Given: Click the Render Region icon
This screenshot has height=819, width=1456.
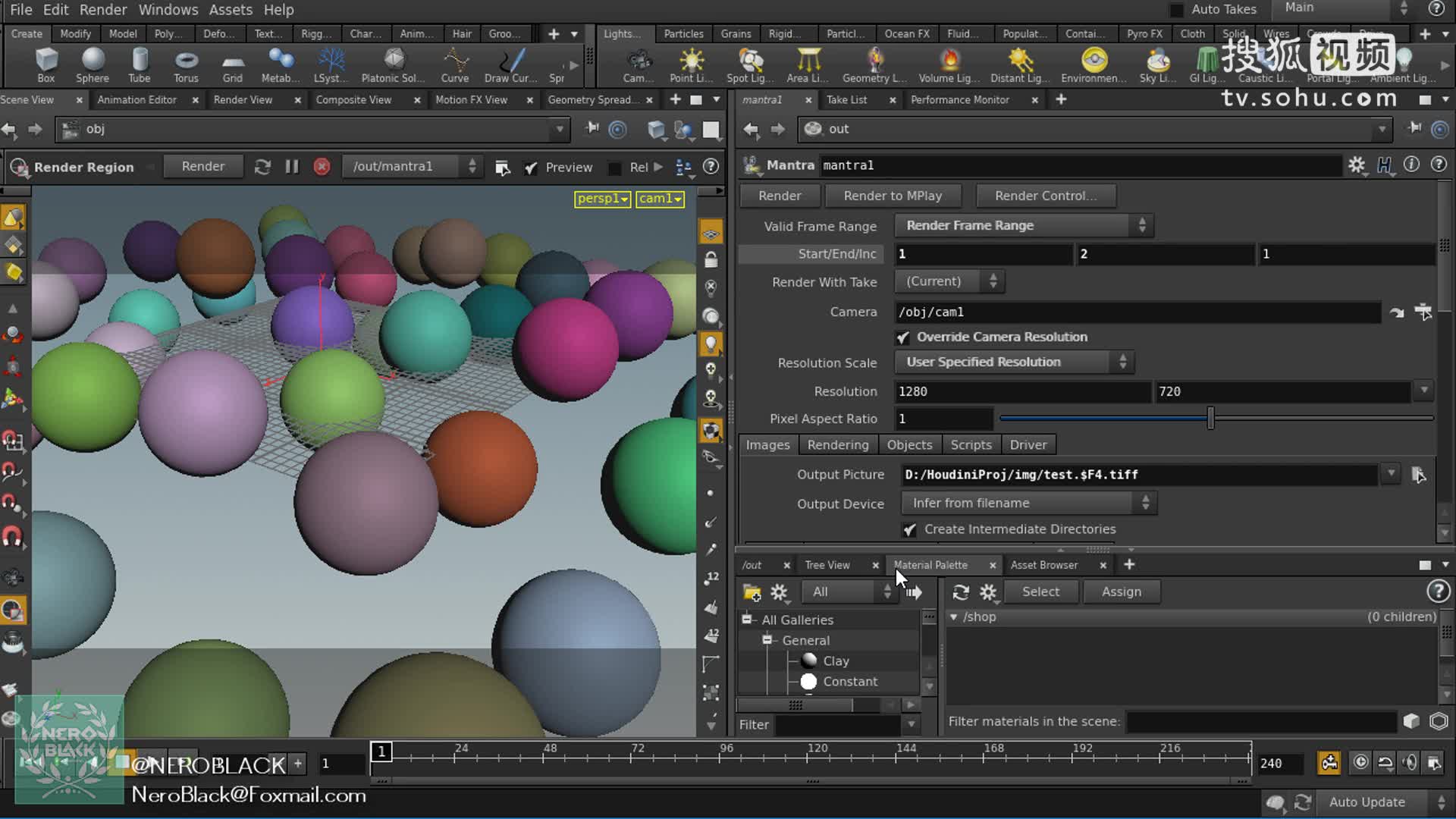Looking at the screenshot, I should 19,166.
